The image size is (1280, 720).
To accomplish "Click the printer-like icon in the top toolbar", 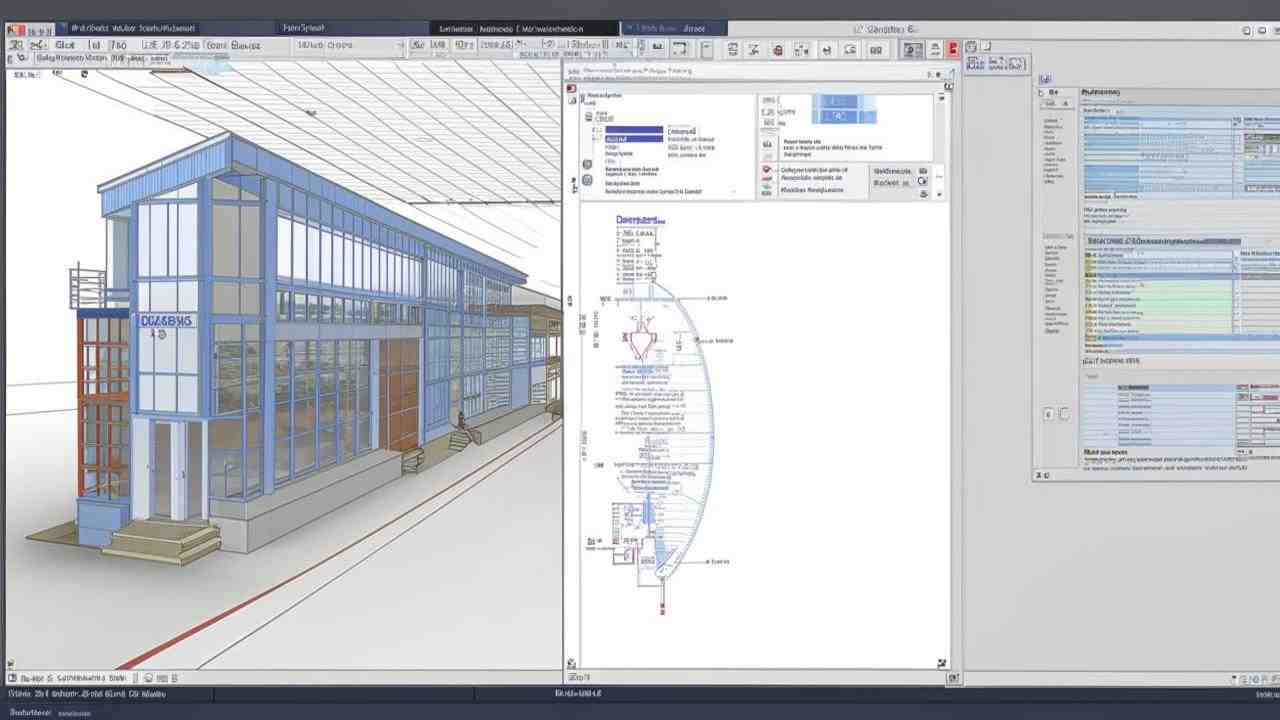I will tap(731, 49).
